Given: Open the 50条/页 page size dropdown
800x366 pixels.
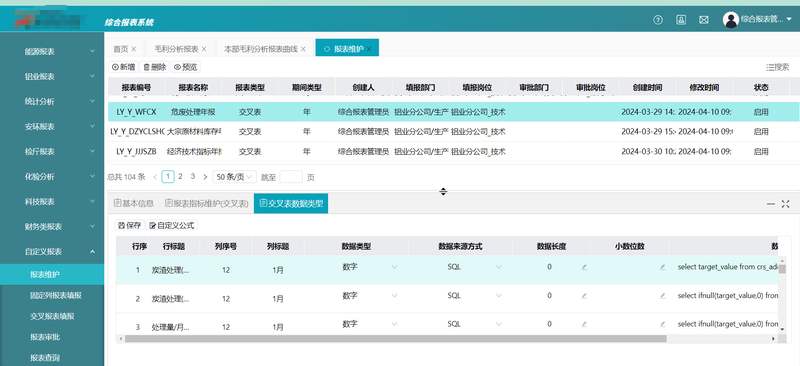Looking at the screenshot, I should (x=234, y=177).
